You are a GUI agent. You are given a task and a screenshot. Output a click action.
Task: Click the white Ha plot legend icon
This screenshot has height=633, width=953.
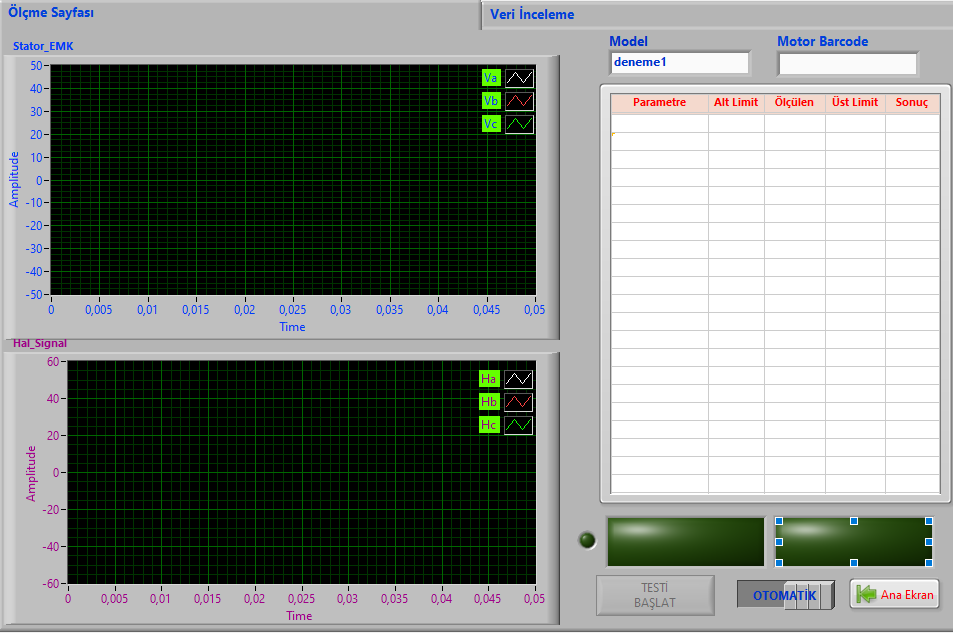pyautogui.click(x=518, y=379)
